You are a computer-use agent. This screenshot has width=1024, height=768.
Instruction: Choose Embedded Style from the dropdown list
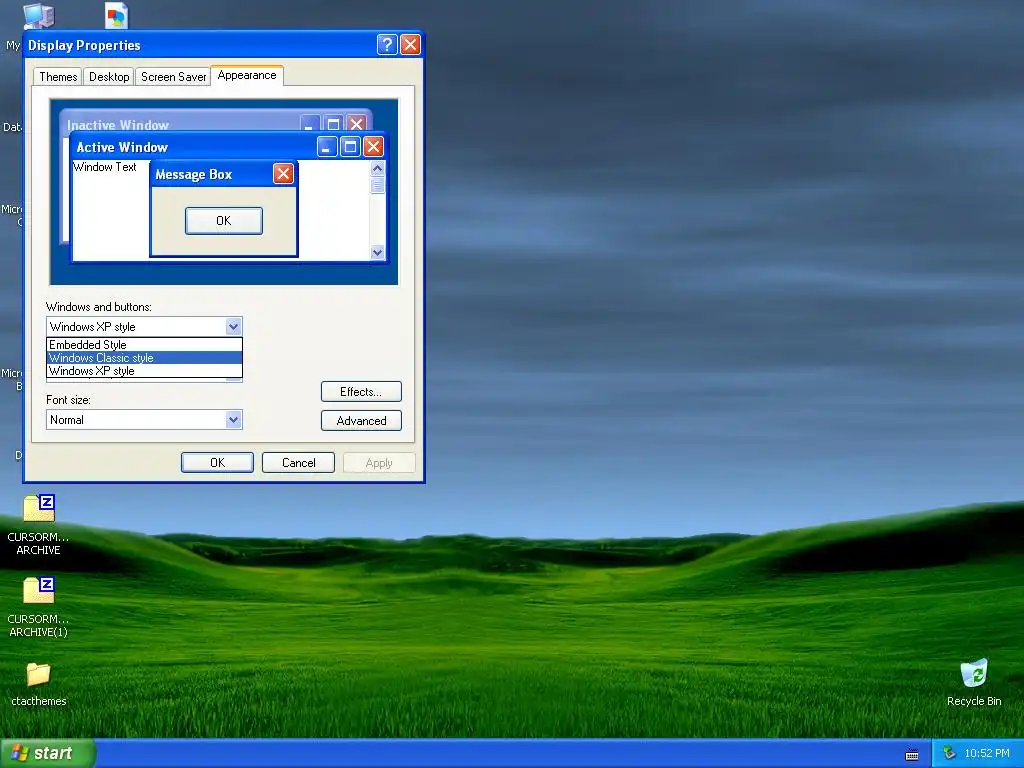pyautogui.click(x=144, y=345)
